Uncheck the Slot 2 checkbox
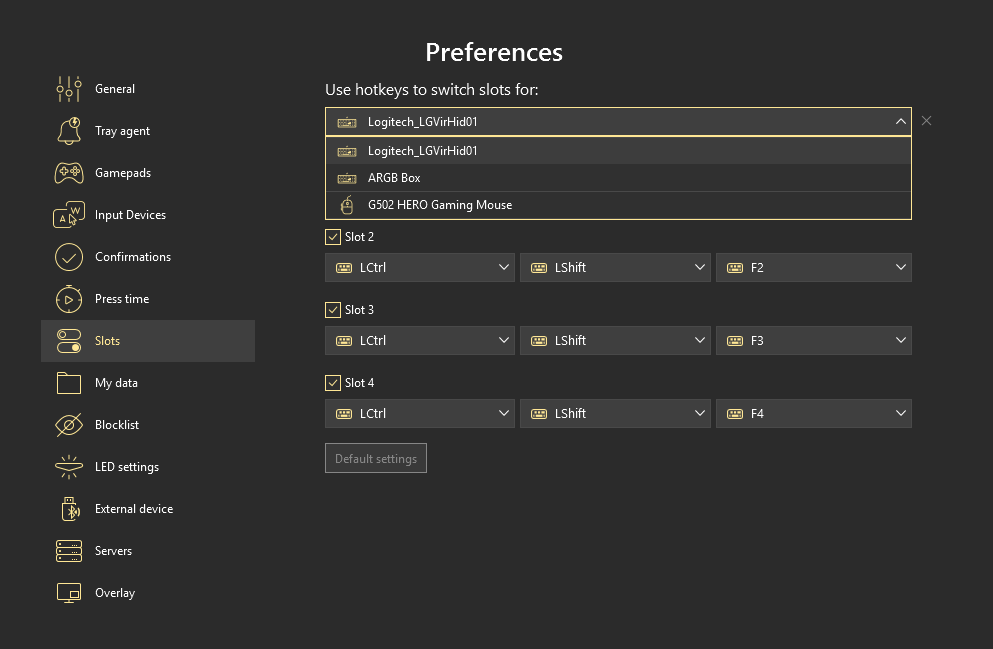Viewport: 993px width, 649px height. pyautogui.click(x=333, y=237)
